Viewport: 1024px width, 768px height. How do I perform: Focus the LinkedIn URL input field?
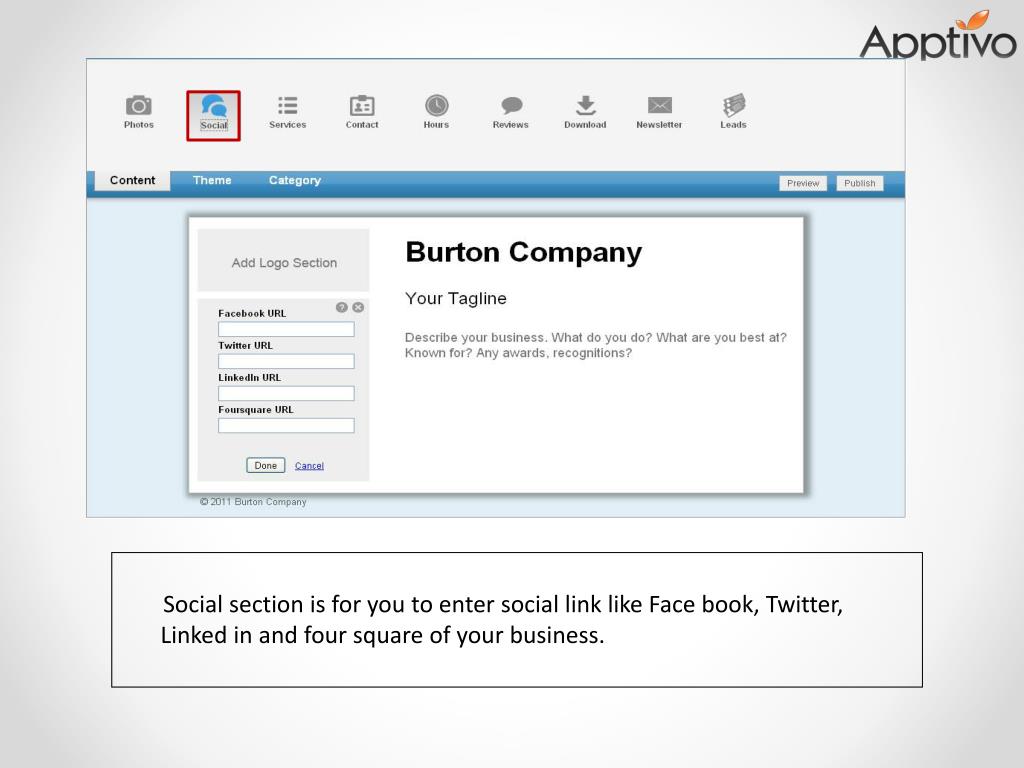(286, 393)
